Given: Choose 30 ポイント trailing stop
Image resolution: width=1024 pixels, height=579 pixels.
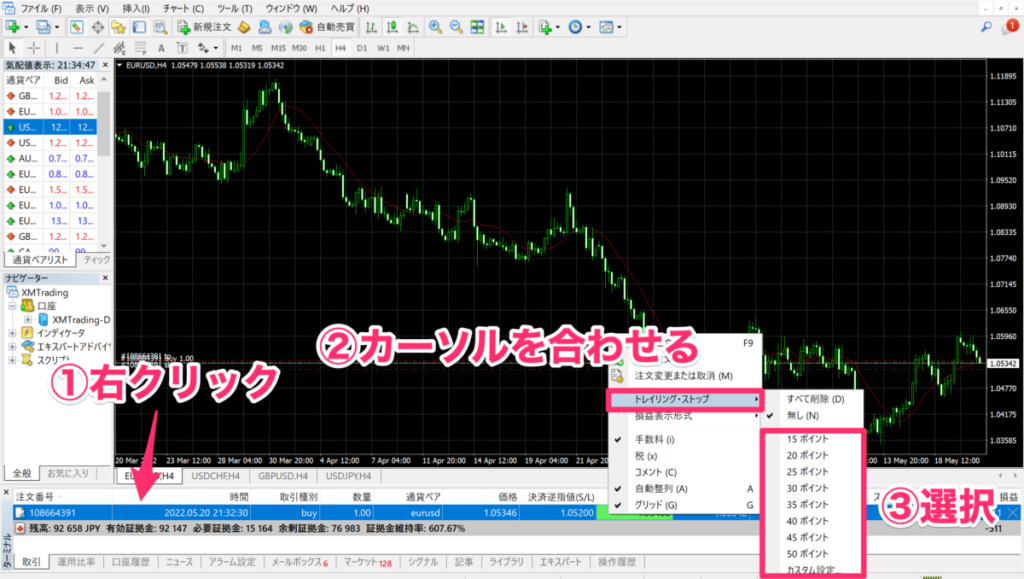Looking at the screenshot, I should click(807, 488).
